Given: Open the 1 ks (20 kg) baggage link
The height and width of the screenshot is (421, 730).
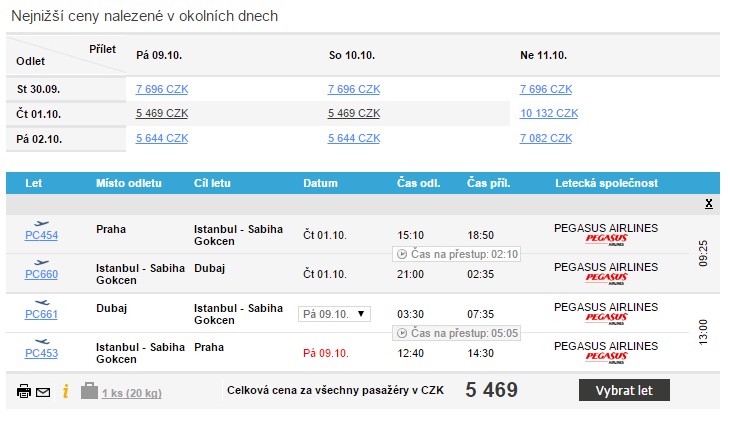Looking at the screenshot, I should point(132,393).
